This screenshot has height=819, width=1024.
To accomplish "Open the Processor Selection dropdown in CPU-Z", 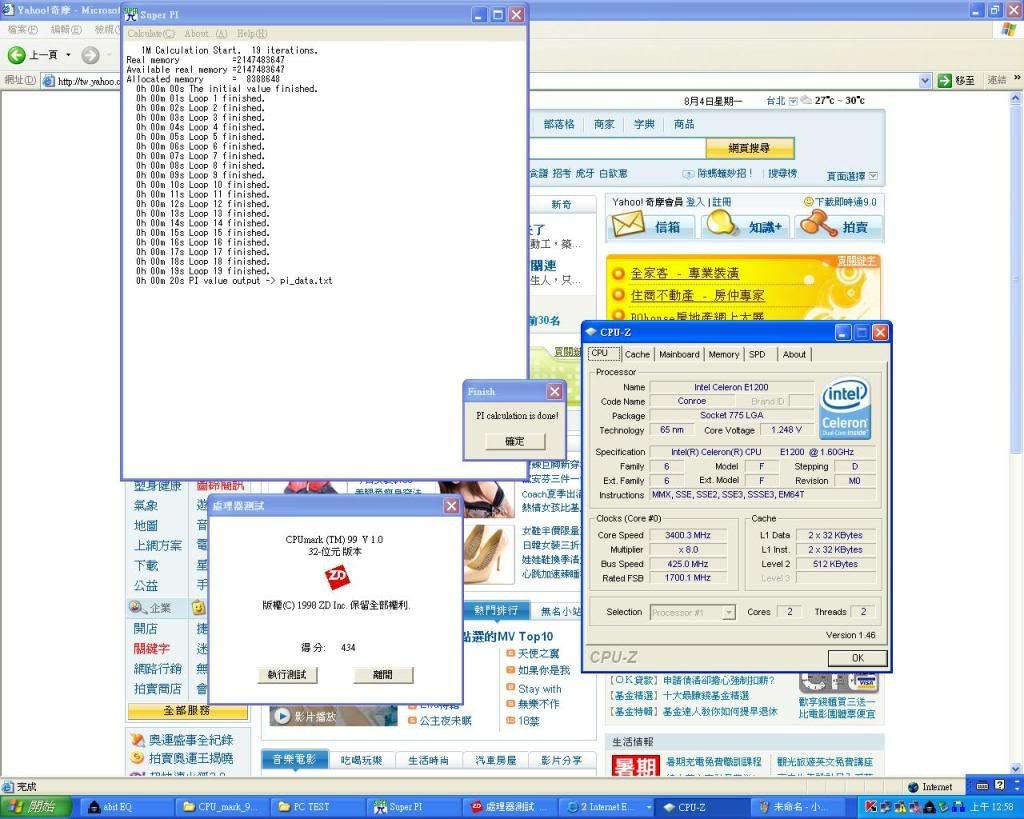I will [728, 612].
